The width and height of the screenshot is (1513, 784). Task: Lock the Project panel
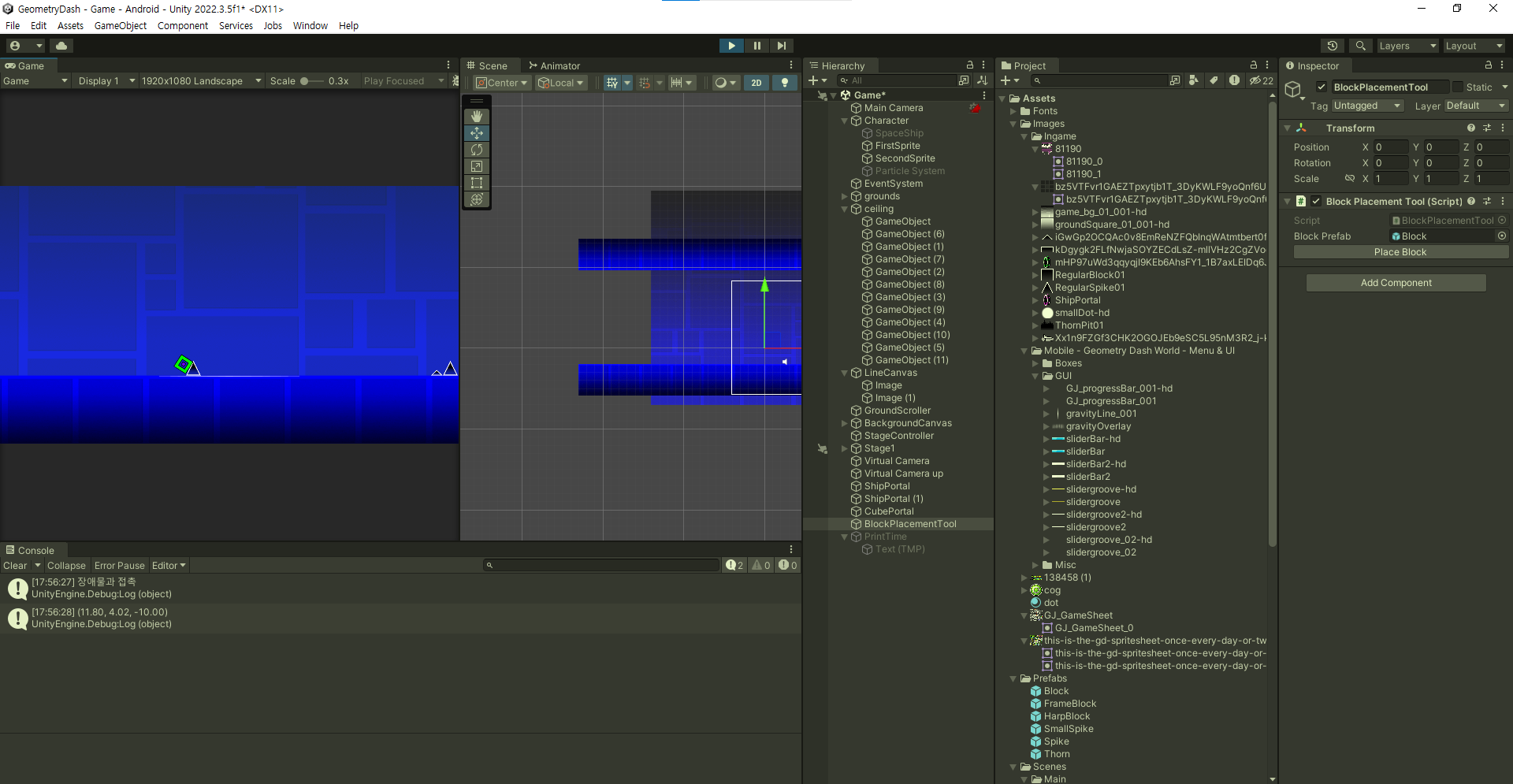pyautogui.click(x=1254, y=65)
